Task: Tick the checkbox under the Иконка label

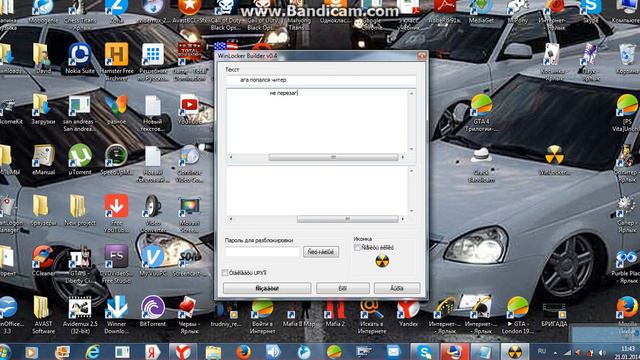Action: click(357, 247)
